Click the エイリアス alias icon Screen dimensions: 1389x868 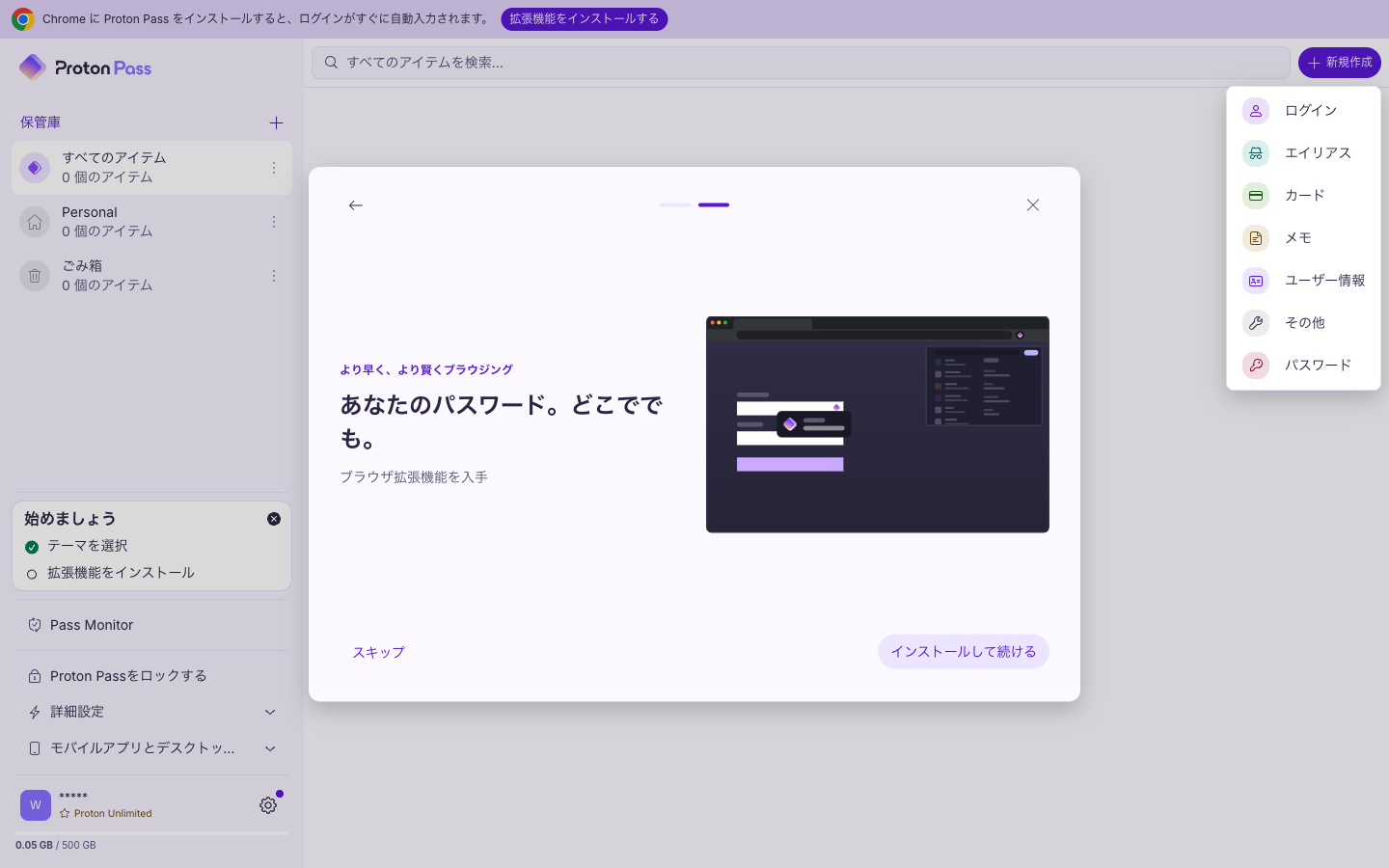pos(1256,153)
